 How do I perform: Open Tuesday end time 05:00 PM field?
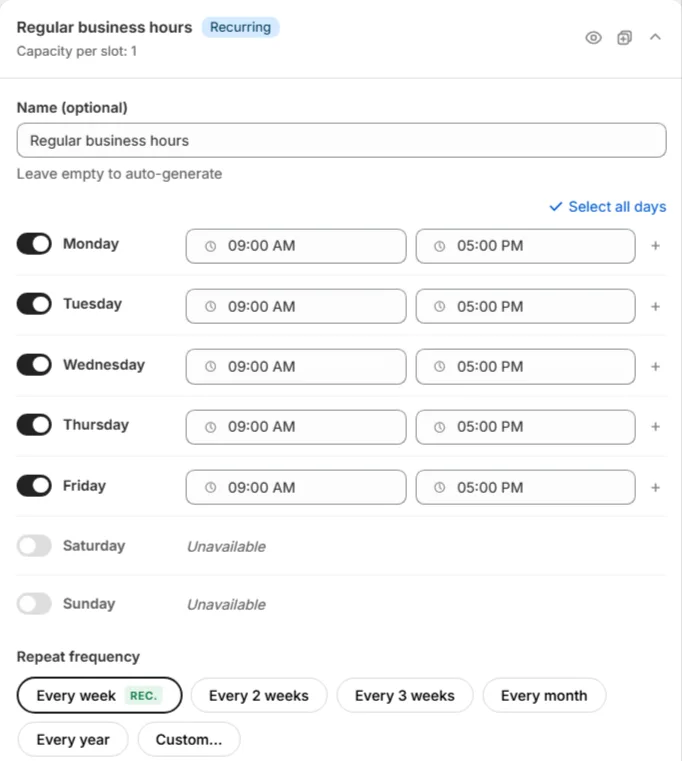coord(525,306)
